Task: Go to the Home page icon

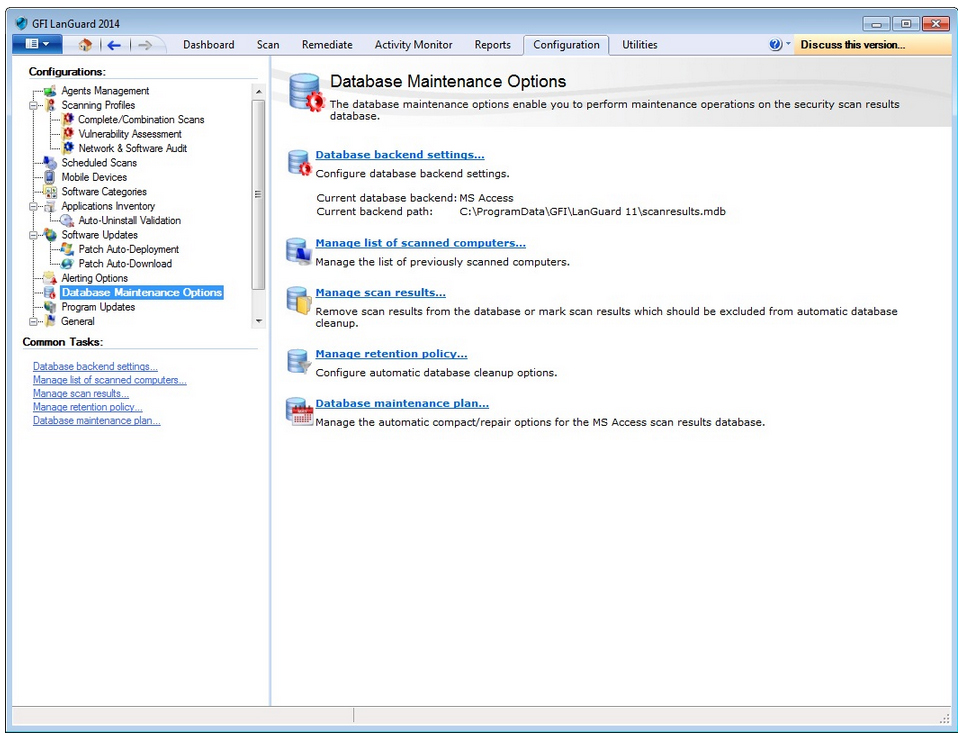Action: [x=85, y=45]
